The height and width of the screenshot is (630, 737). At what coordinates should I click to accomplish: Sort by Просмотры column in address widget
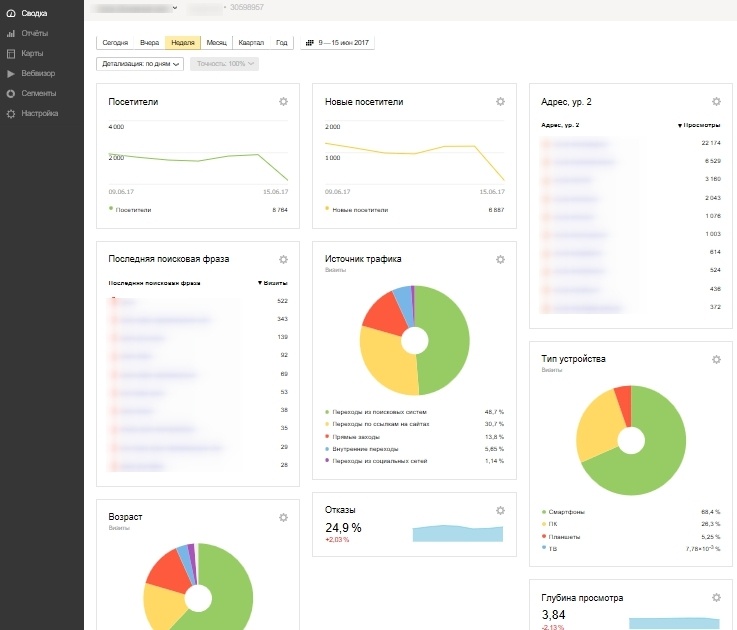(699, 125)
